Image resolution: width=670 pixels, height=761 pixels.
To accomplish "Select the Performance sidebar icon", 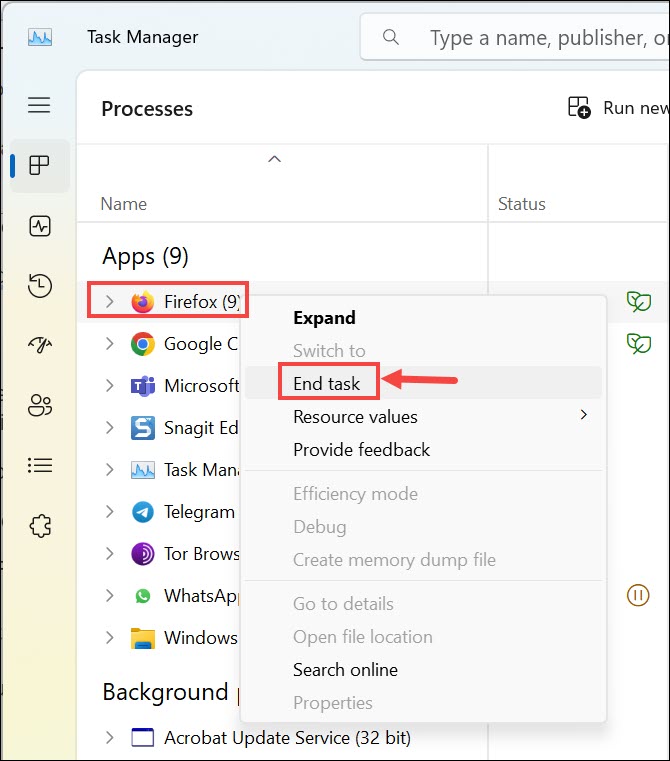I will (x=39, y=226).
